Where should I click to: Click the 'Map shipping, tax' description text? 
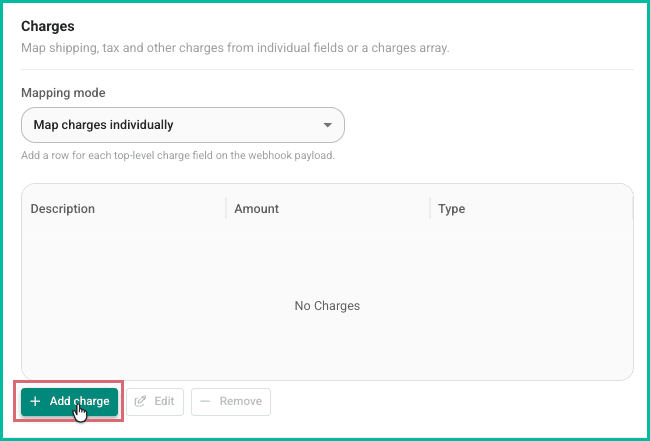tap(235, 48)
